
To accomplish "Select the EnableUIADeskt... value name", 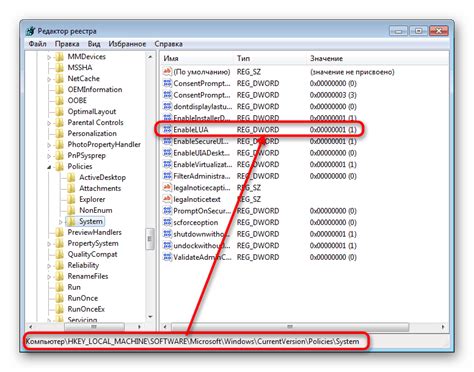I will (202, 153).
